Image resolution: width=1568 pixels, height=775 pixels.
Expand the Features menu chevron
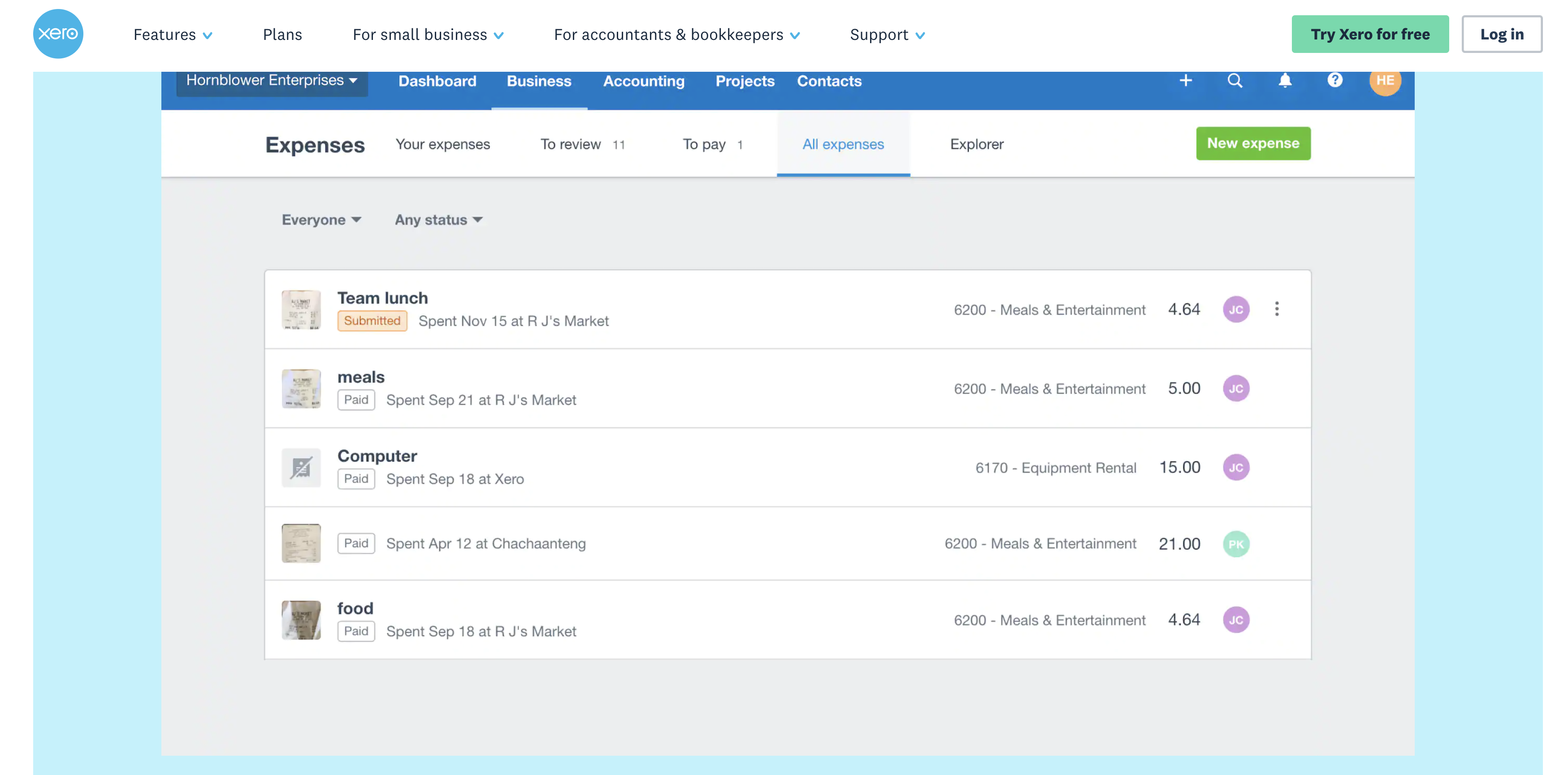pyautogui.click(x=207, y=35)
